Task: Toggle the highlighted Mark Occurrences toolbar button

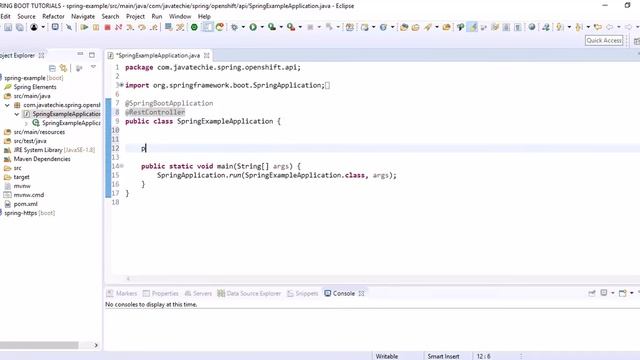Action: click(x=472, y=27)
